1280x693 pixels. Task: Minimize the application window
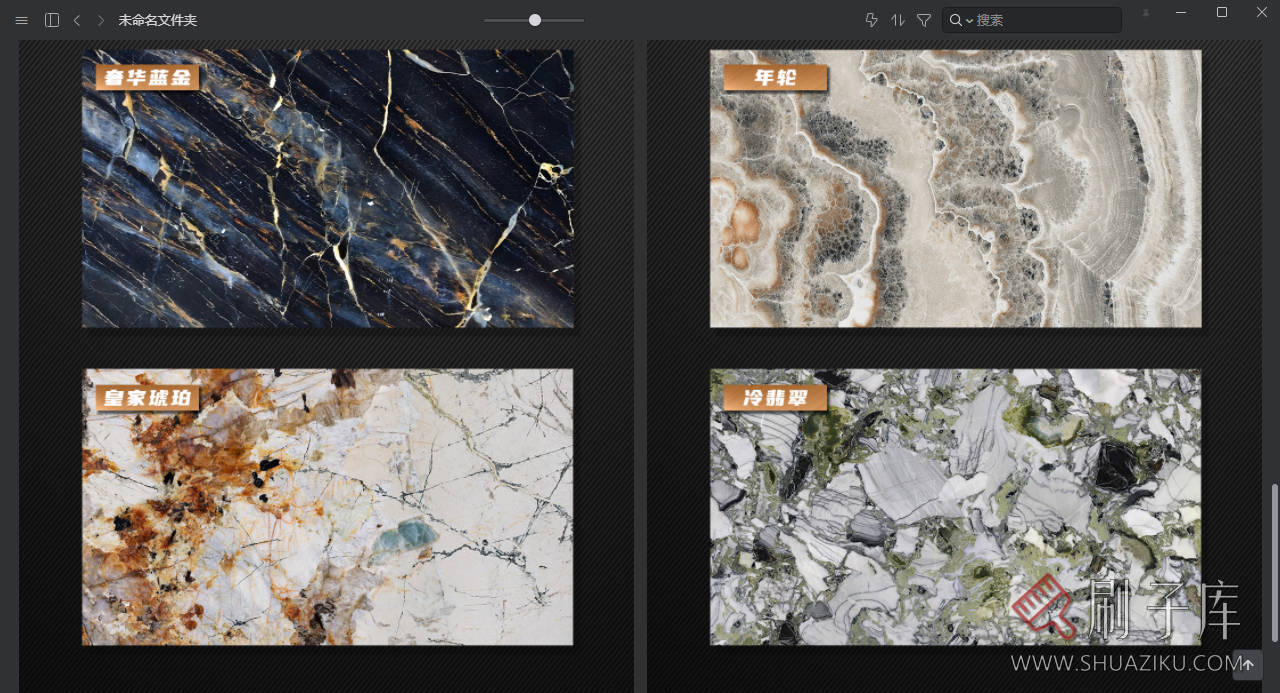pyautogui.click(x=1181, y=12)
